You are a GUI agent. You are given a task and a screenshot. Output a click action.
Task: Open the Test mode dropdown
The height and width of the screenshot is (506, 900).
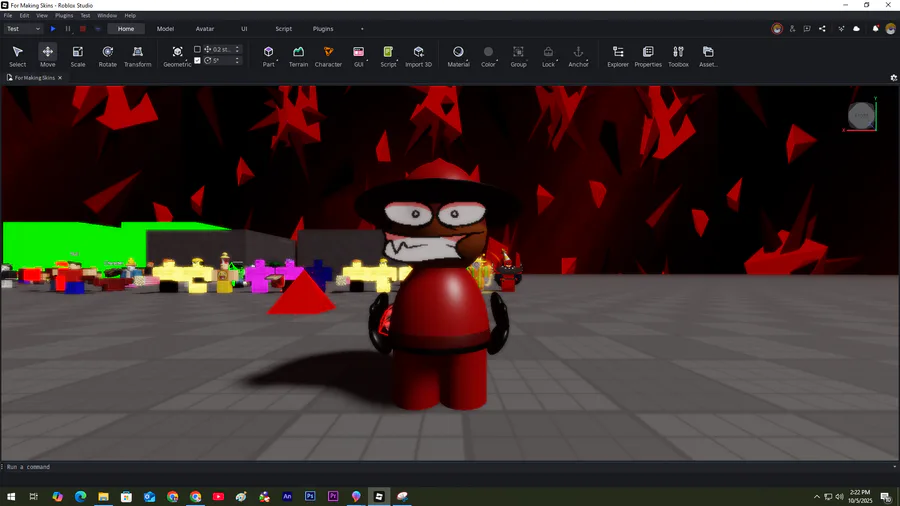(x=24, y=29)
